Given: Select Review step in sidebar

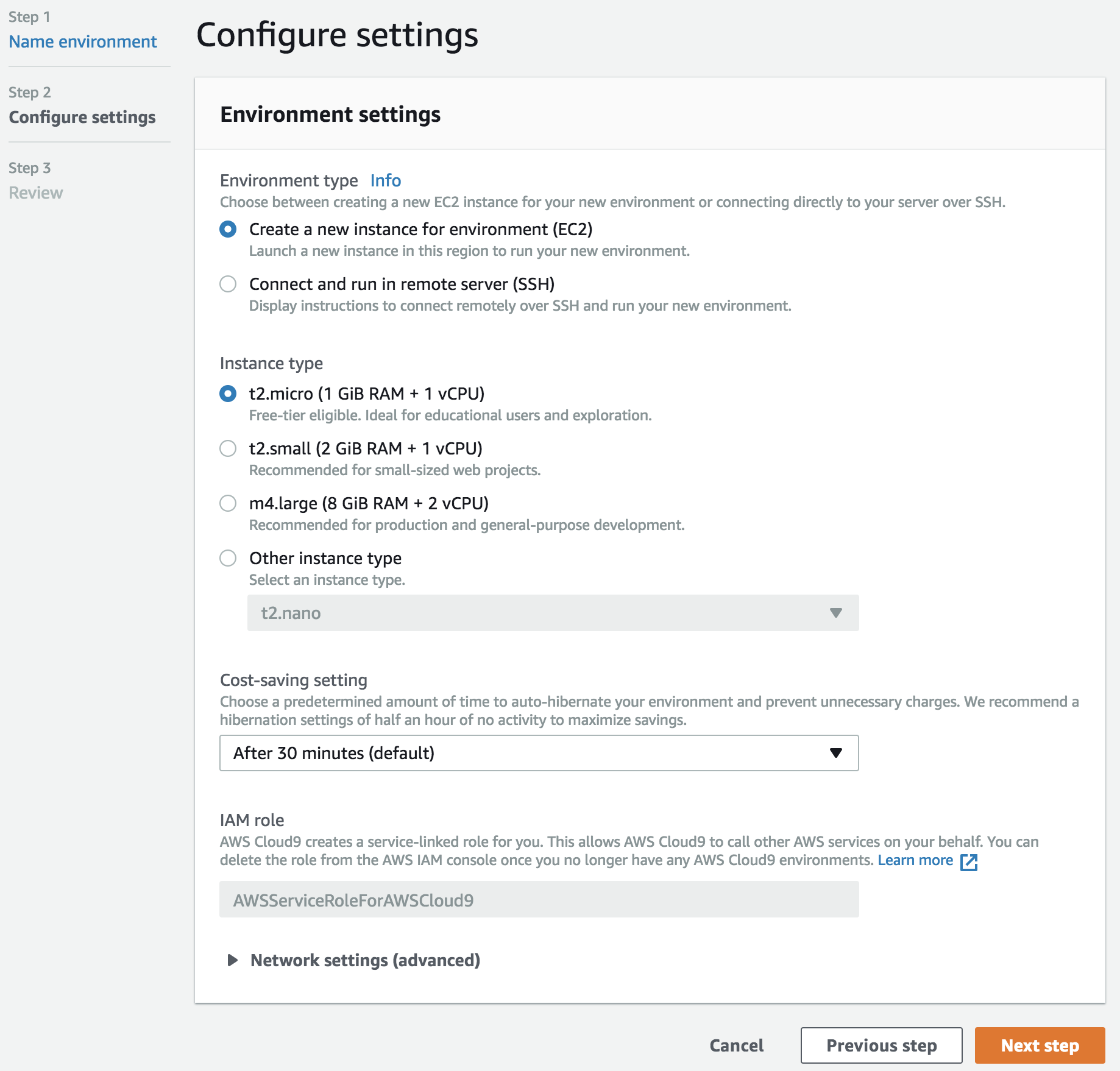Looking at the screenshot, I should coord(36,193).
